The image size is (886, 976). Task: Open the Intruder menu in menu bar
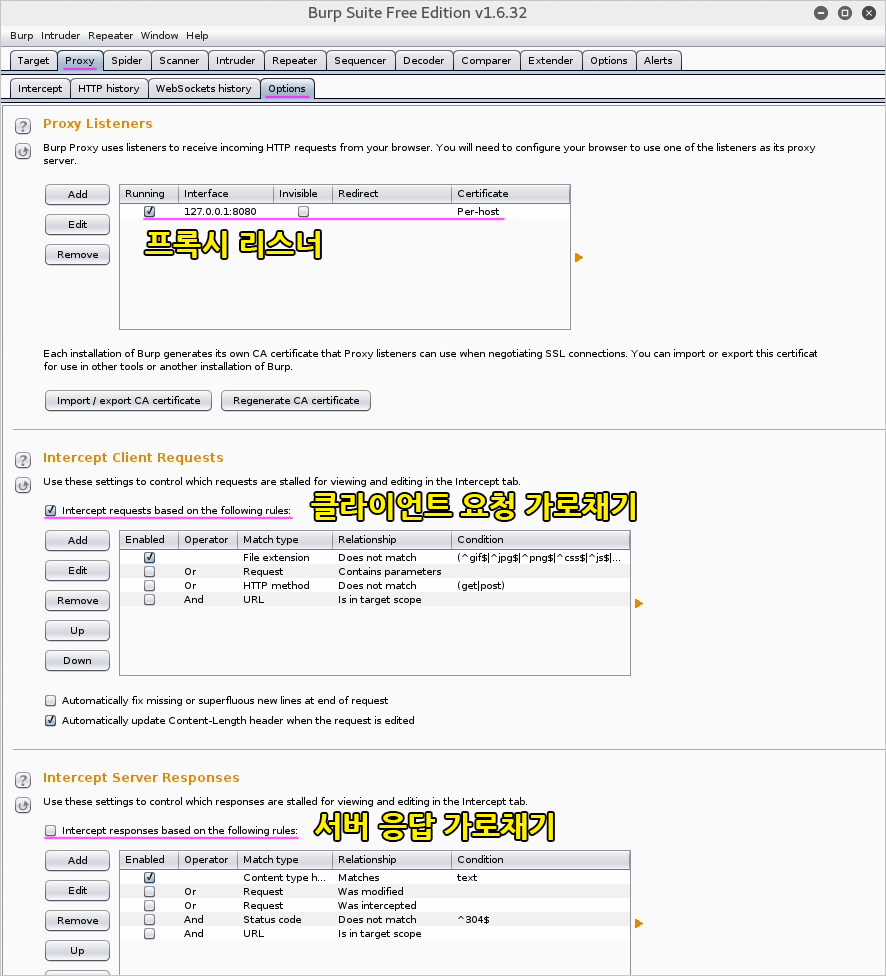[60, 35]
